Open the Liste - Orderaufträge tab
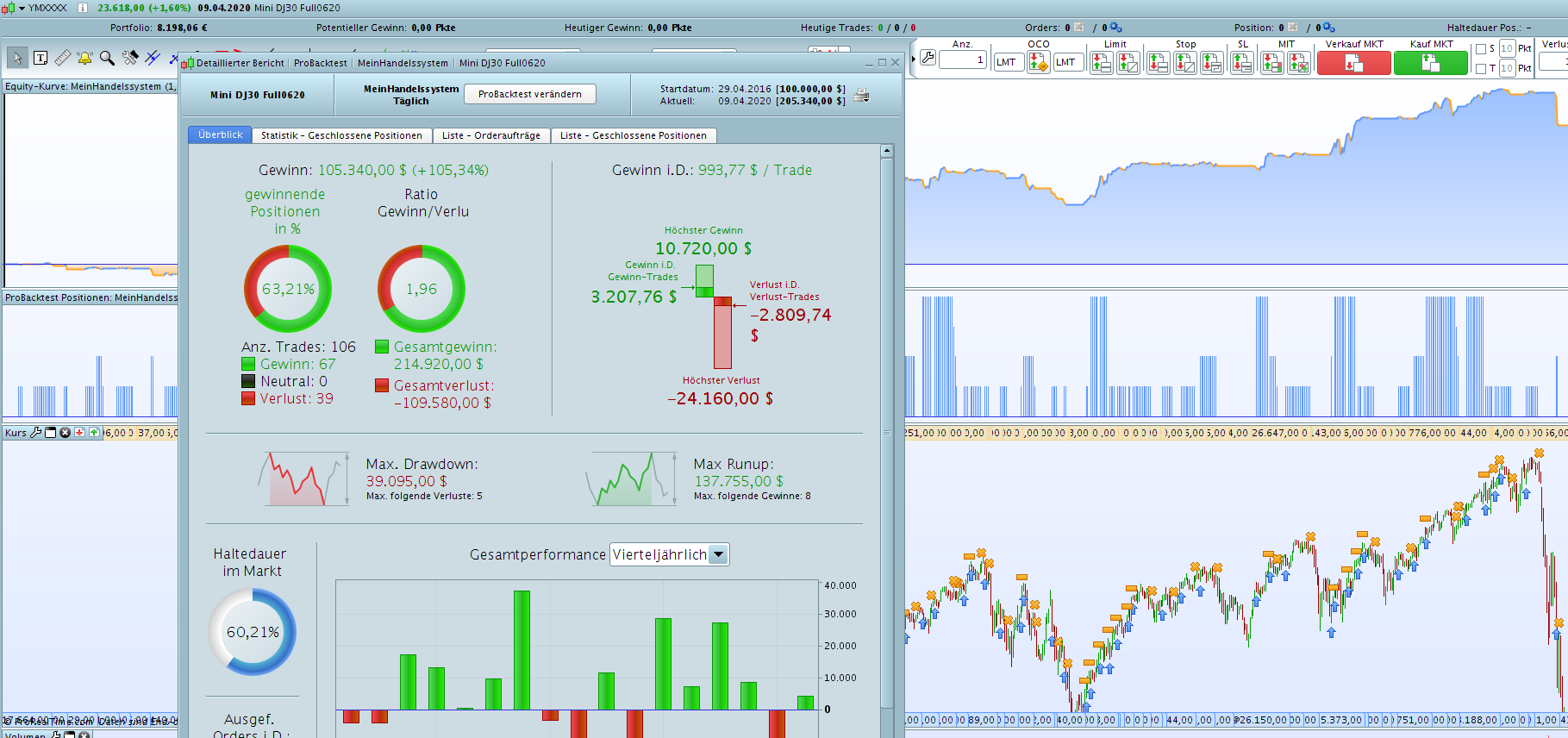 tap(491, 135)
